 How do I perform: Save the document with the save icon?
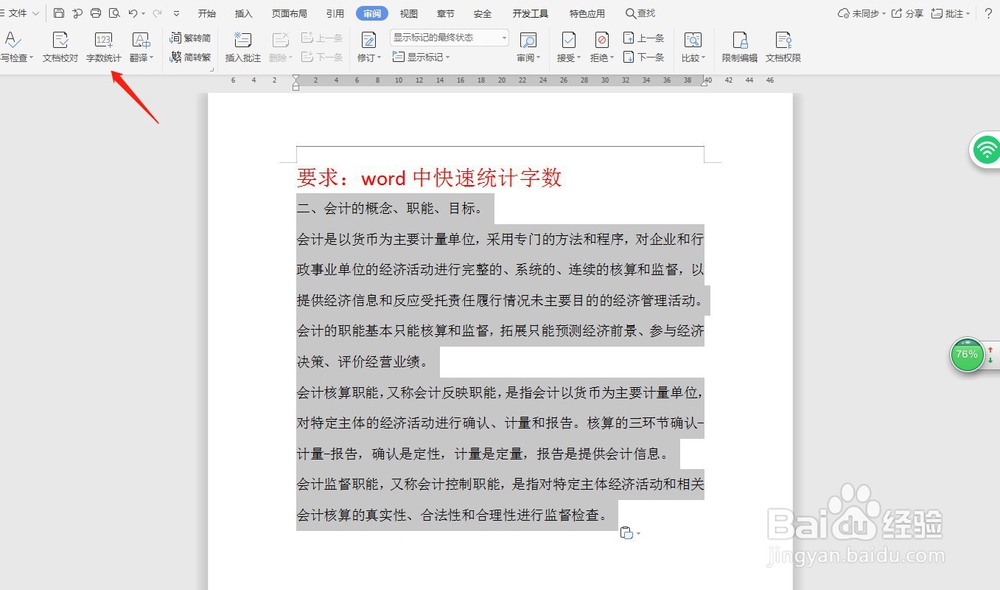click(59, 13)
